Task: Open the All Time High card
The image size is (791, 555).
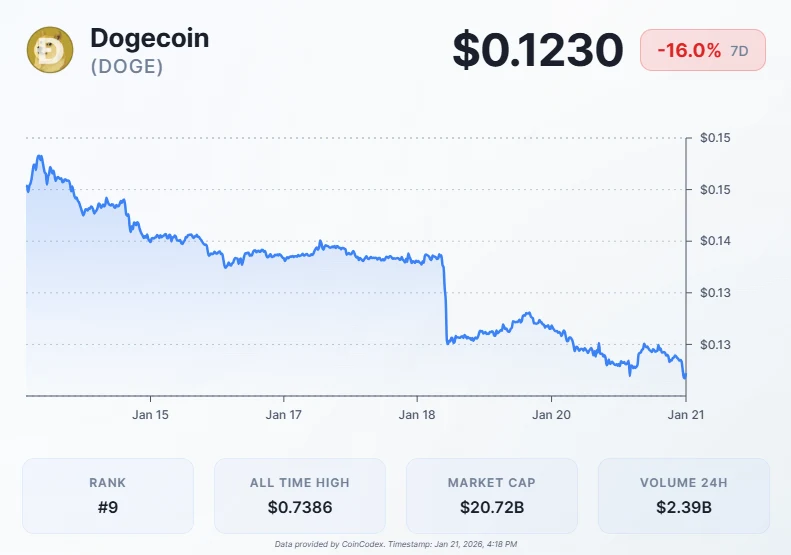Action: coord(300,496)
